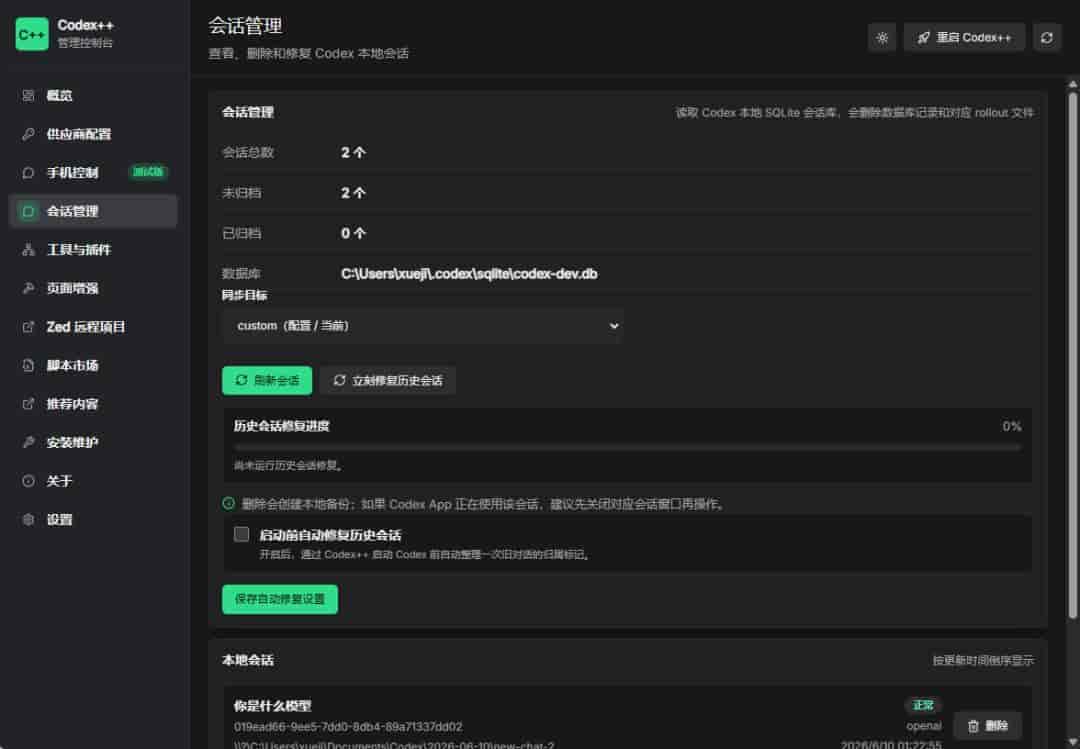The width and height of the screenshot is (1080, 749).
Task: Click the 测试版 badge on 手机控制
Action: [148, 172]
